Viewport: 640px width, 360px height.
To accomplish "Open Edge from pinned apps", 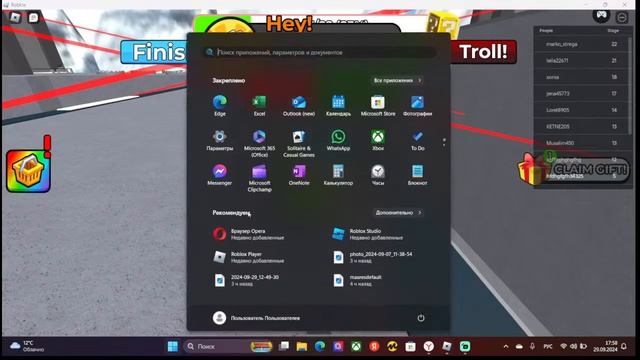I will point(220,105).
